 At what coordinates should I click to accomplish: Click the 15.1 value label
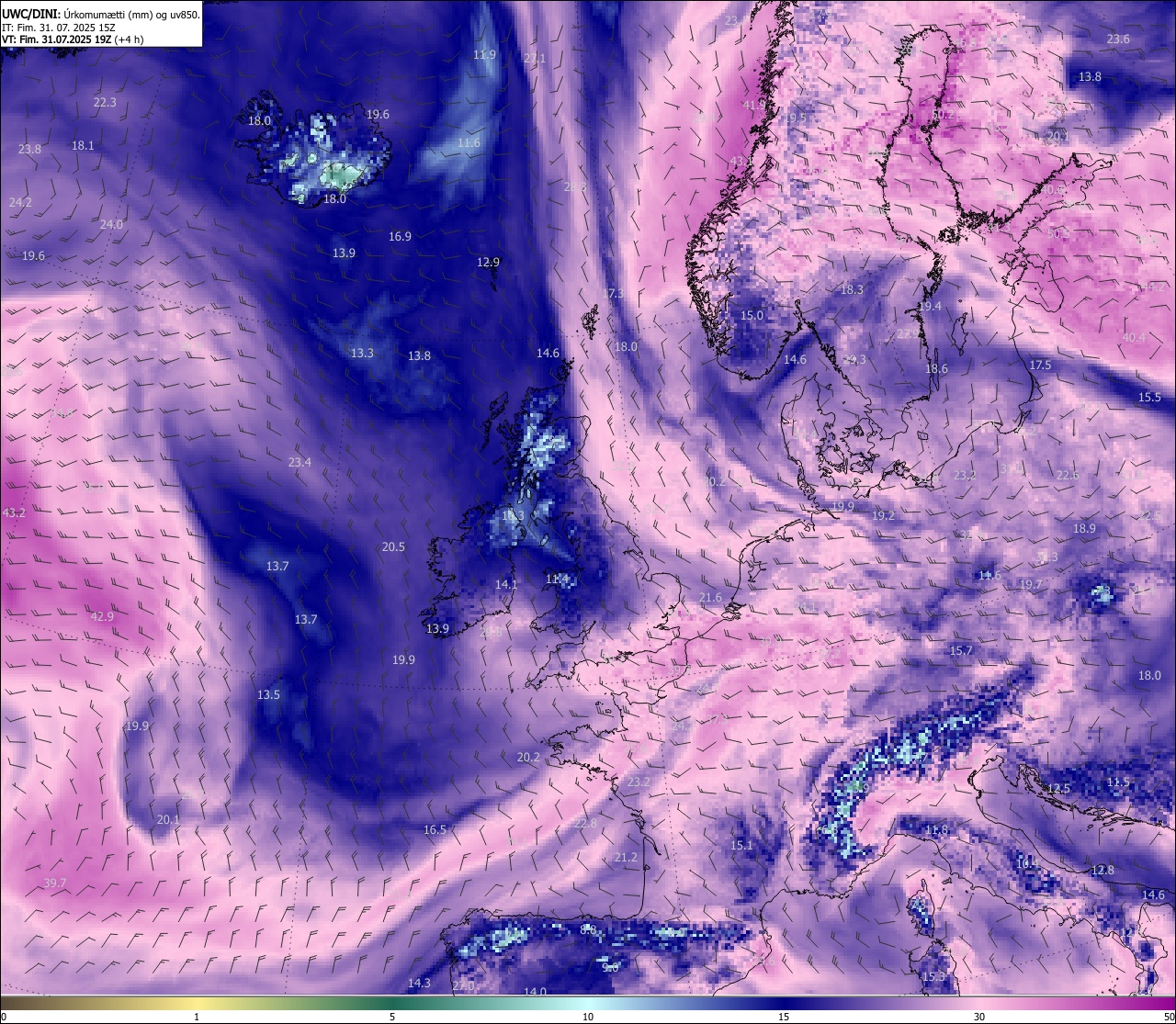[741, 845]
